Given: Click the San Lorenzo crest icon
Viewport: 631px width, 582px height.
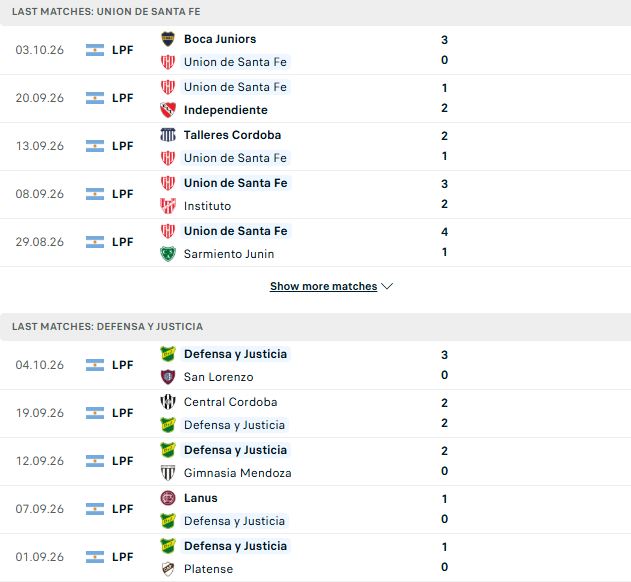Looking at the screenshot, I should pyautogui.click(x=168, y=377).
